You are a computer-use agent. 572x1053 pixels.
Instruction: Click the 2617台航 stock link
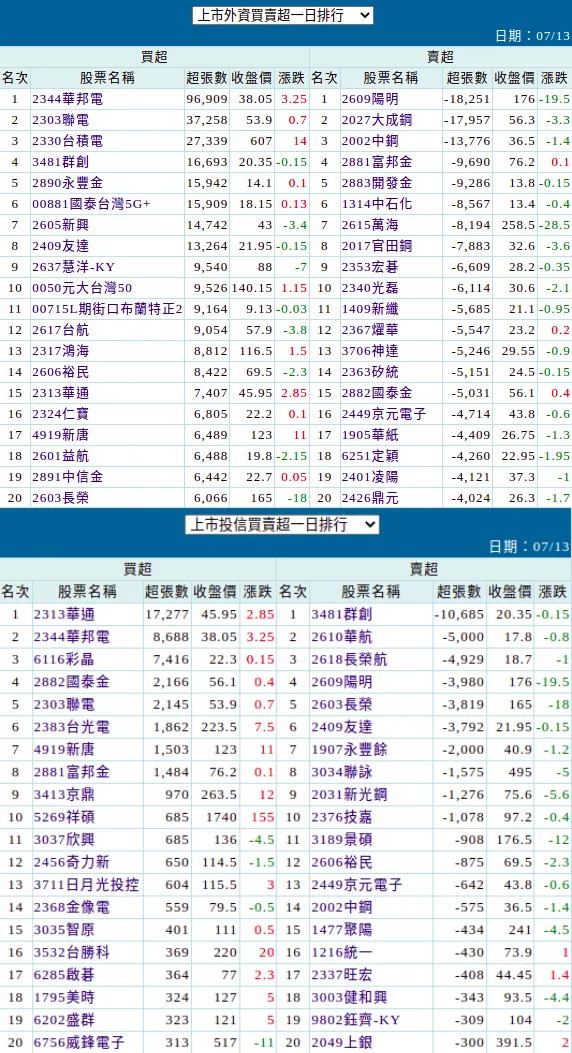[x=60, y=330]
